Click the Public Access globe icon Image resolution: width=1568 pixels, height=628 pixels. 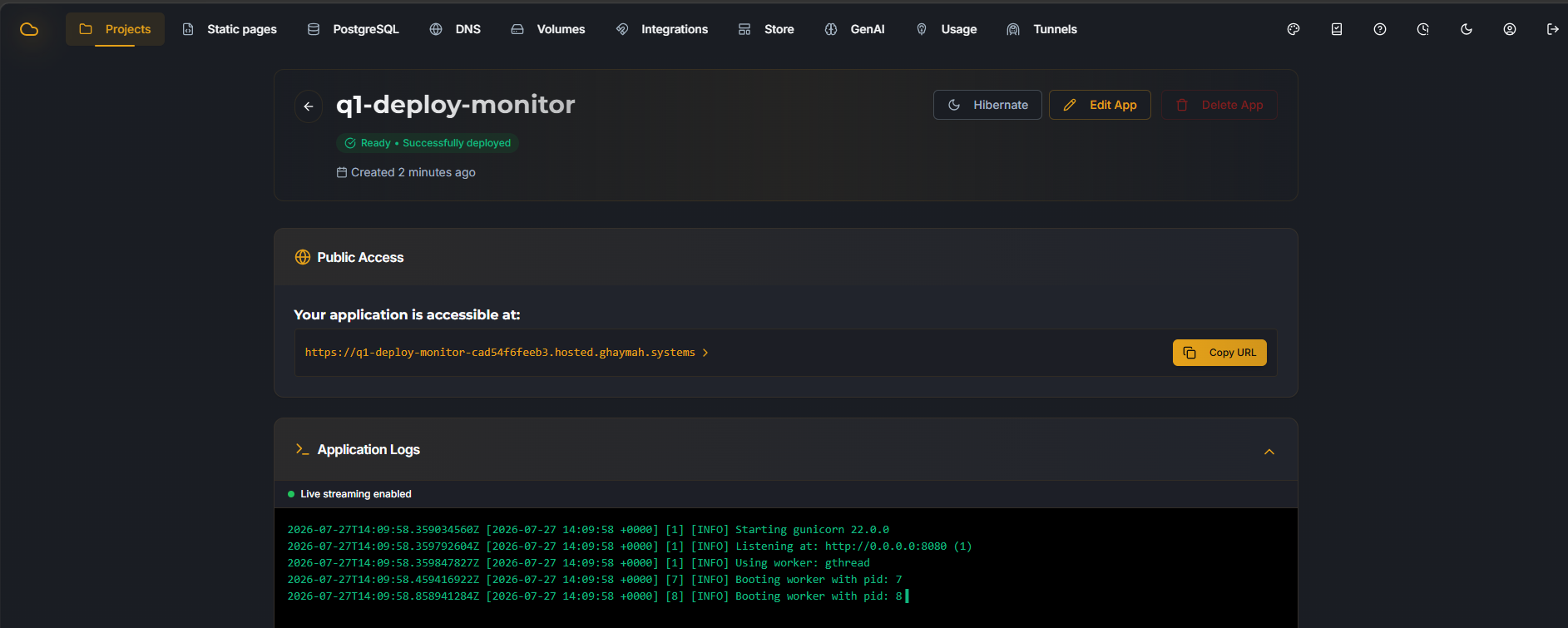[303, 258]
